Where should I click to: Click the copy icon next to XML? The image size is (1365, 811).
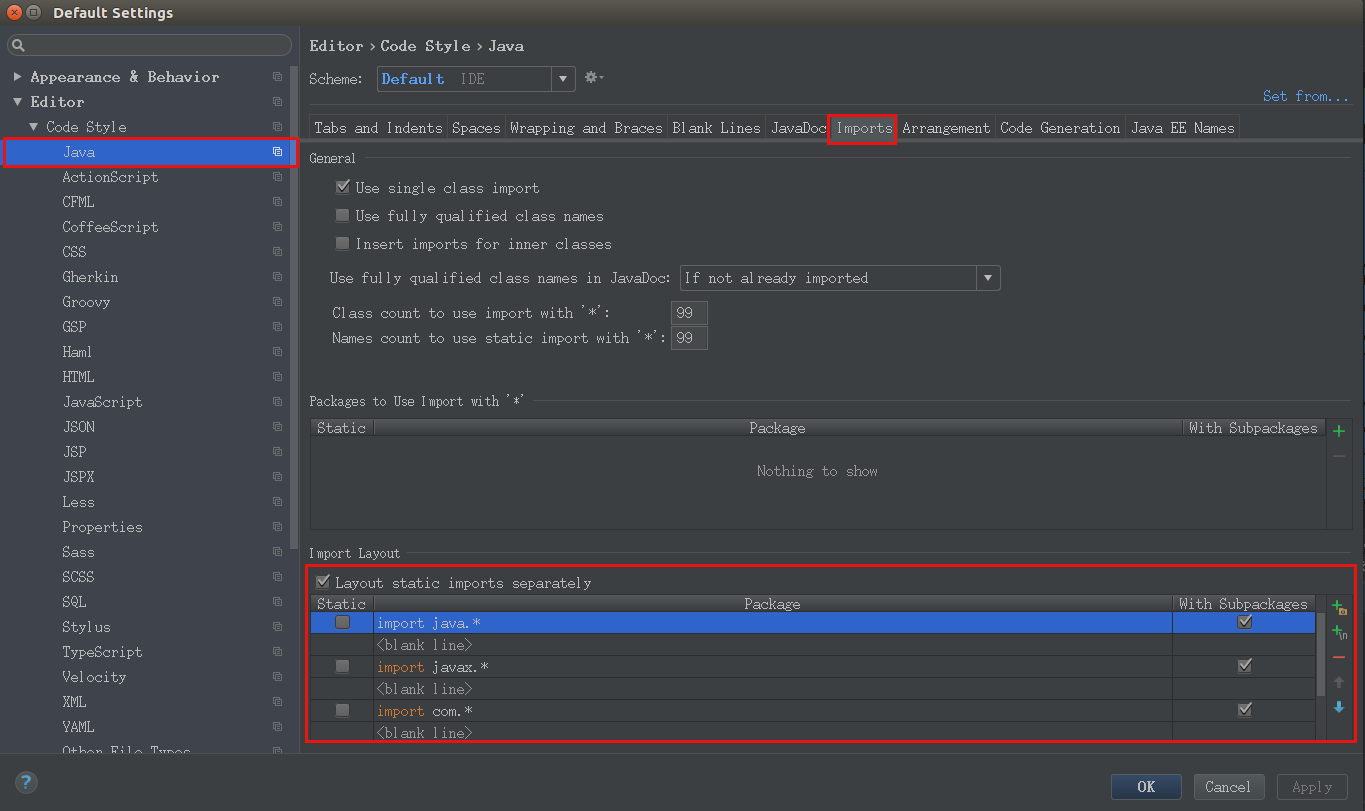pos(277,702)
